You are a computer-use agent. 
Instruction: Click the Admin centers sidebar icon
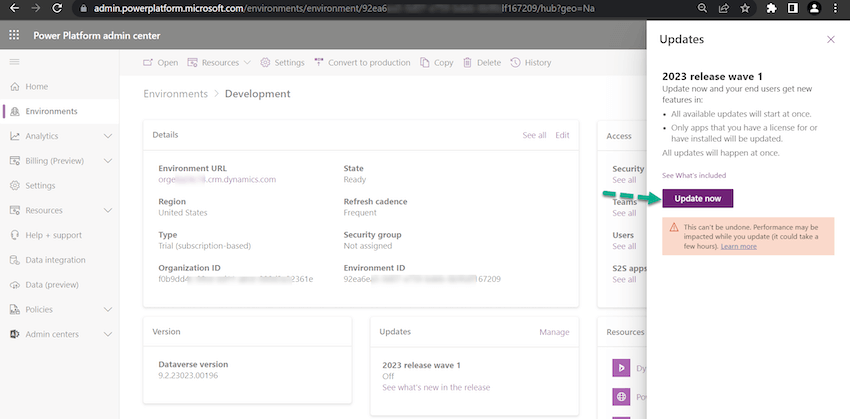click(x=15, y=334)
